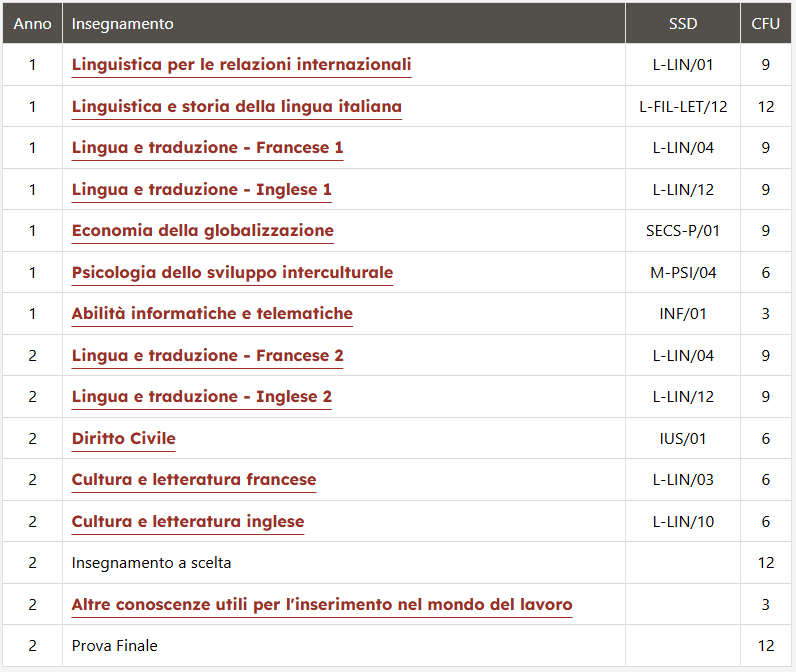The height and width of the screenshot is (672, 796).
Task: Open Abilità informatiche e telematiche course
Action: pos(212,314)
